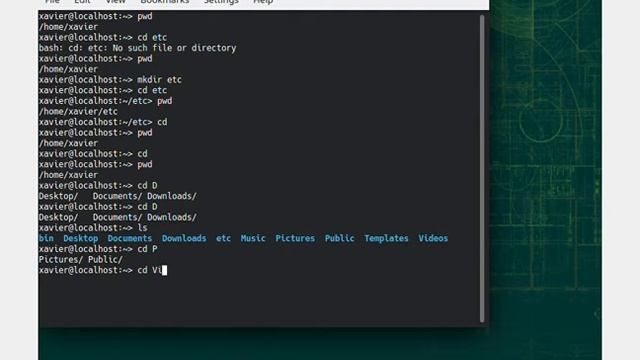Click the blue 'Videos' entry in ls output
640x360 pixels.
coord(433,238)
